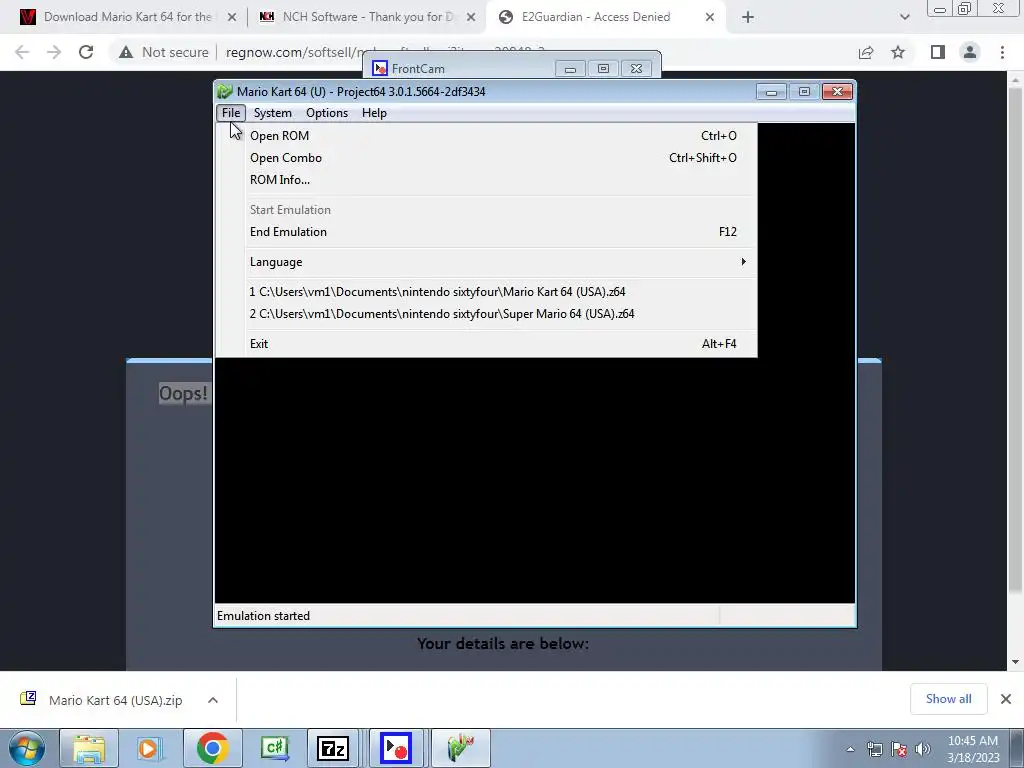Go forward in Chrome
Image resolution: width=1024 pixels, height=768 pixels.
click(54, 52)
